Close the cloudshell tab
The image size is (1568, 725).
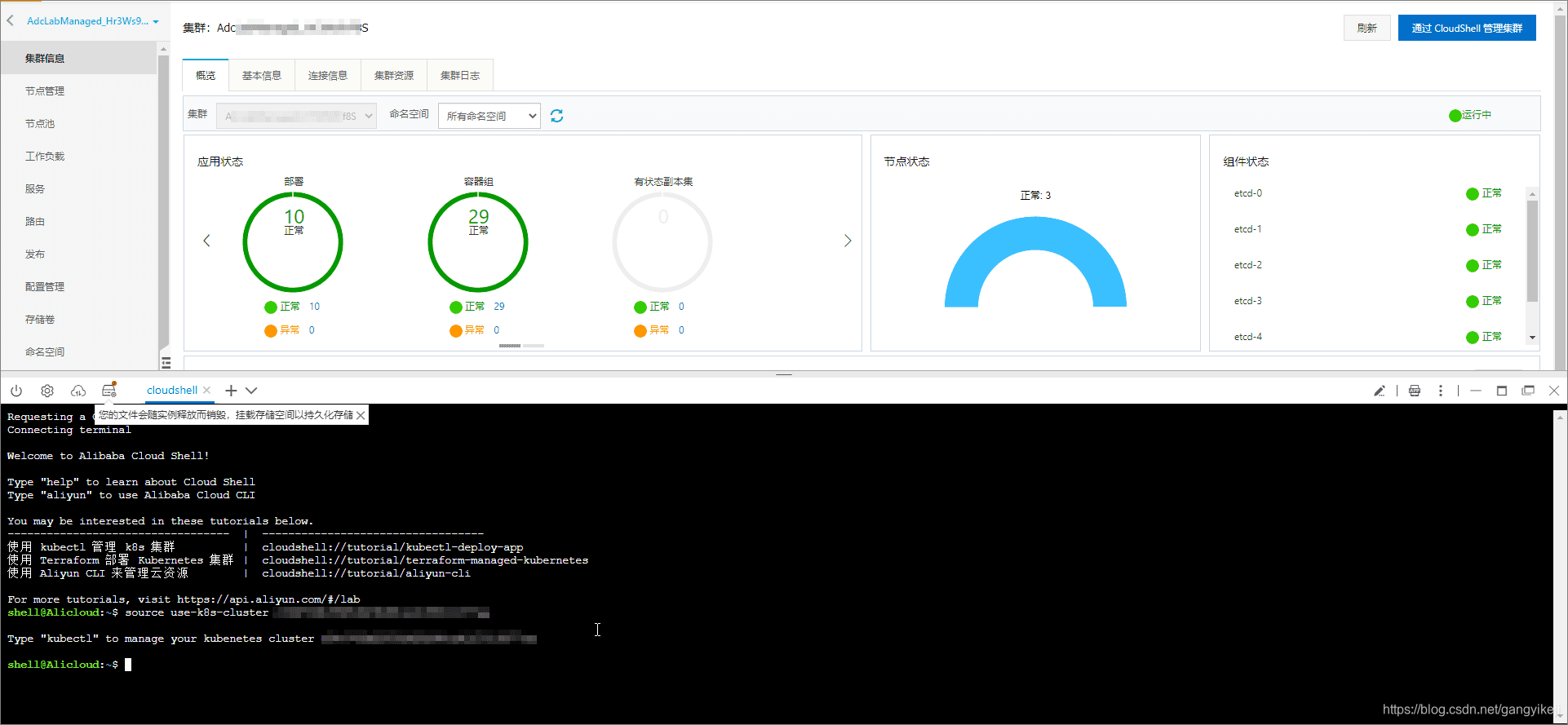pyautogui.click(x=207, y=390)
